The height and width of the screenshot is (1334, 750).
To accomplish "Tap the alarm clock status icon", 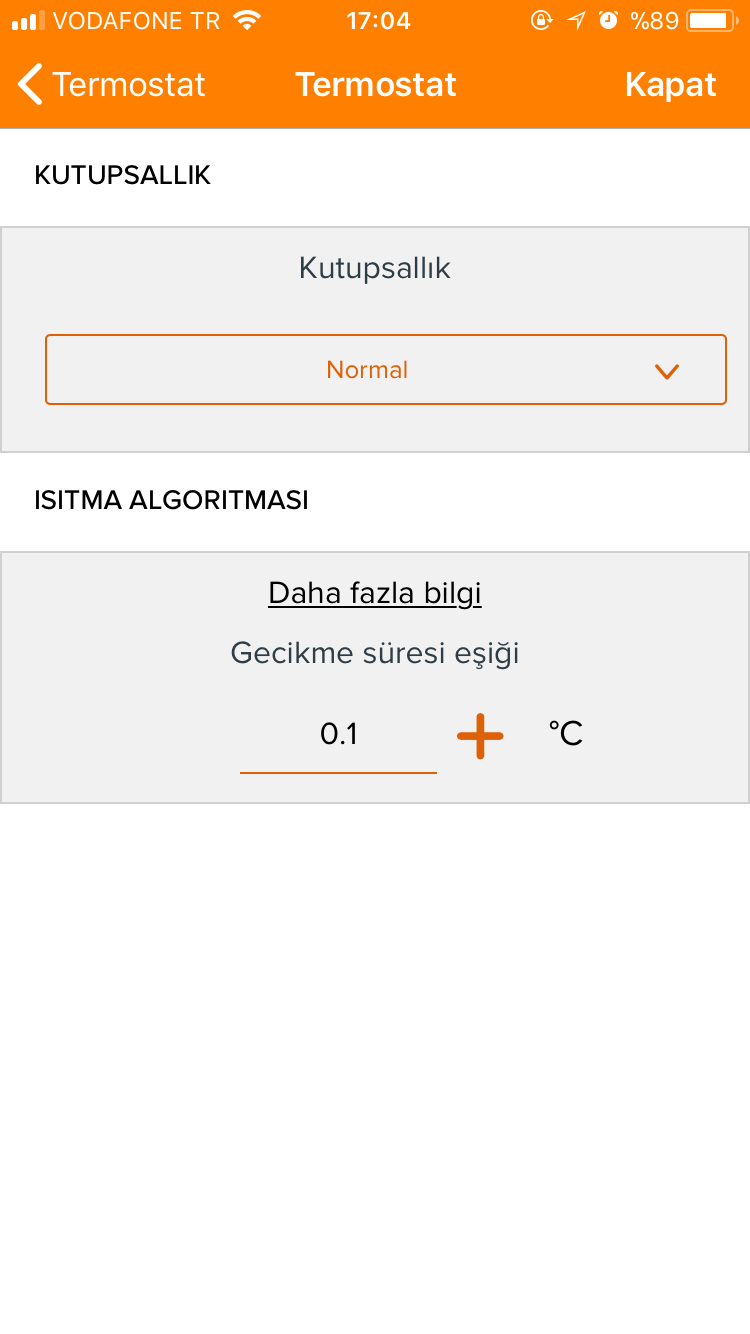I will click(609, 20).
